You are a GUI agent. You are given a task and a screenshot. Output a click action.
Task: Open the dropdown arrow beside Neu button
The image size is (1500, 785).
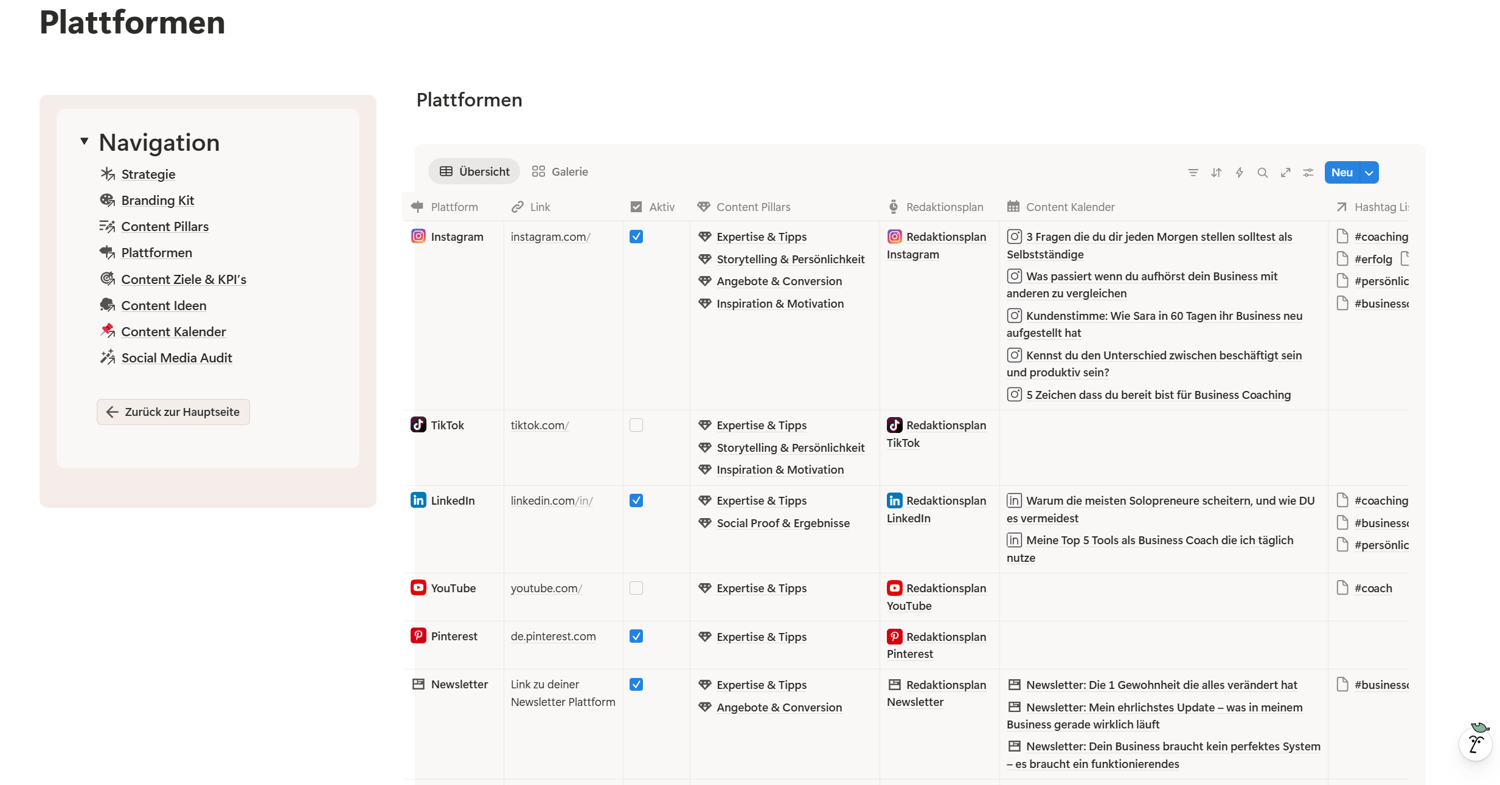(x=1369, y=173)
